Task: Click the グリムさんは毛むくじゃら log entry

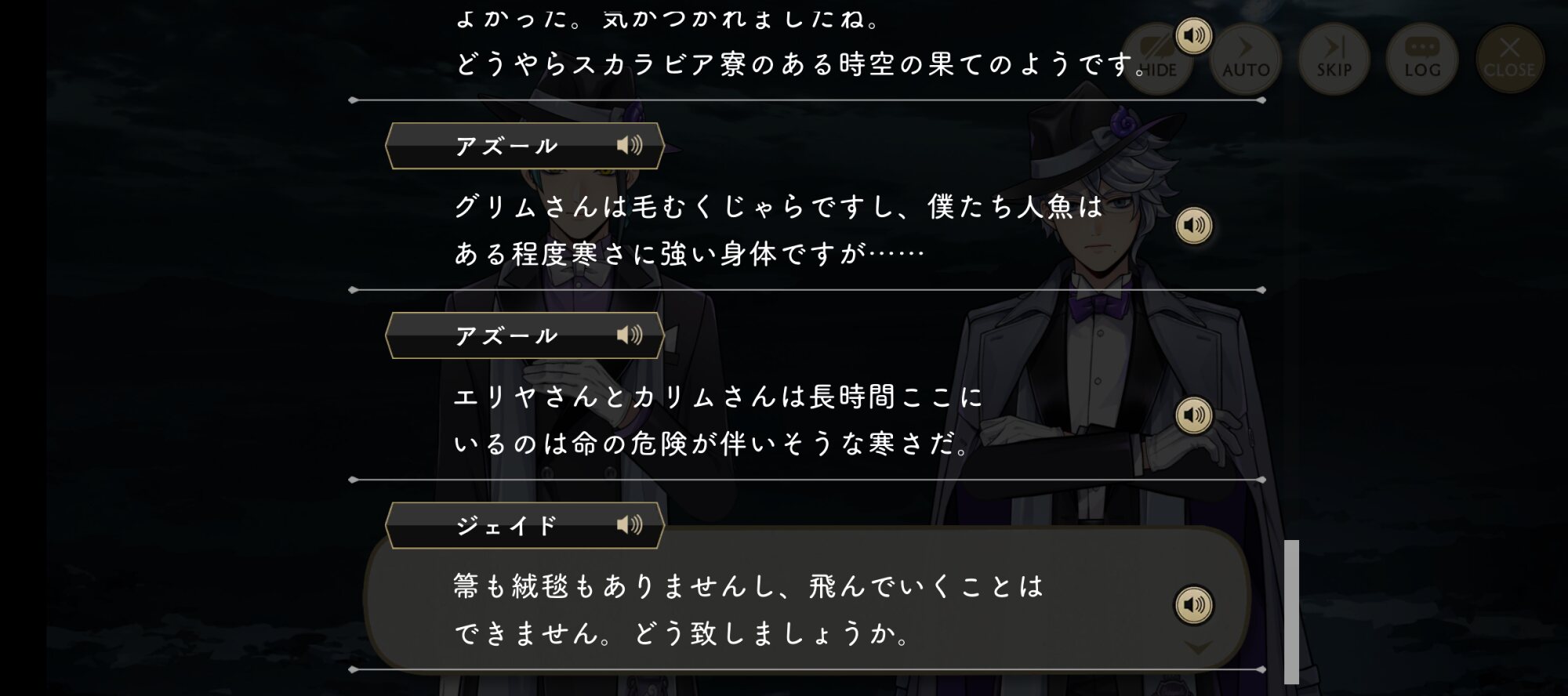Action: pos(779,230)
